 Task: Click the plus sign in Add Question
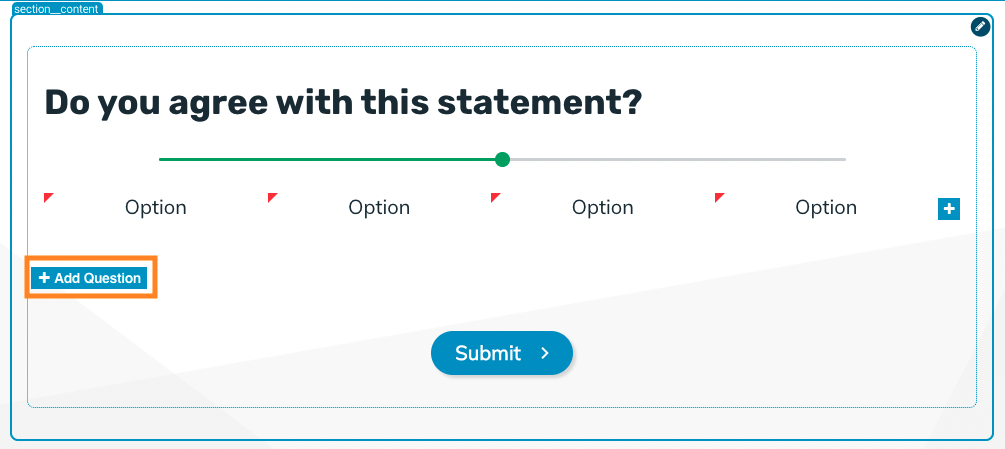(x=44, y=278)
